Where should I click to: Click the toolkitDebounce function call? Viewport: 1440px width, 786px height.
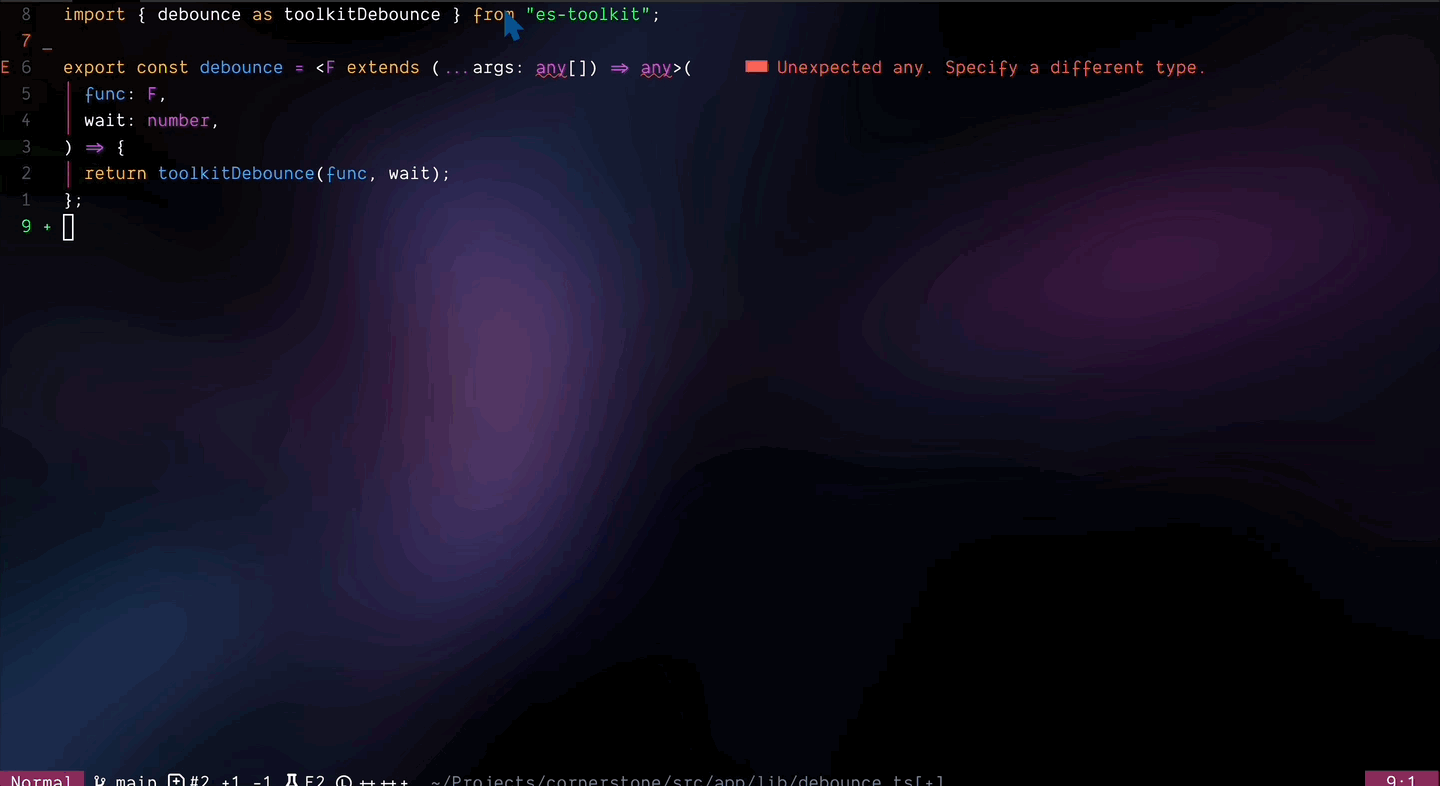coord(236,173)
